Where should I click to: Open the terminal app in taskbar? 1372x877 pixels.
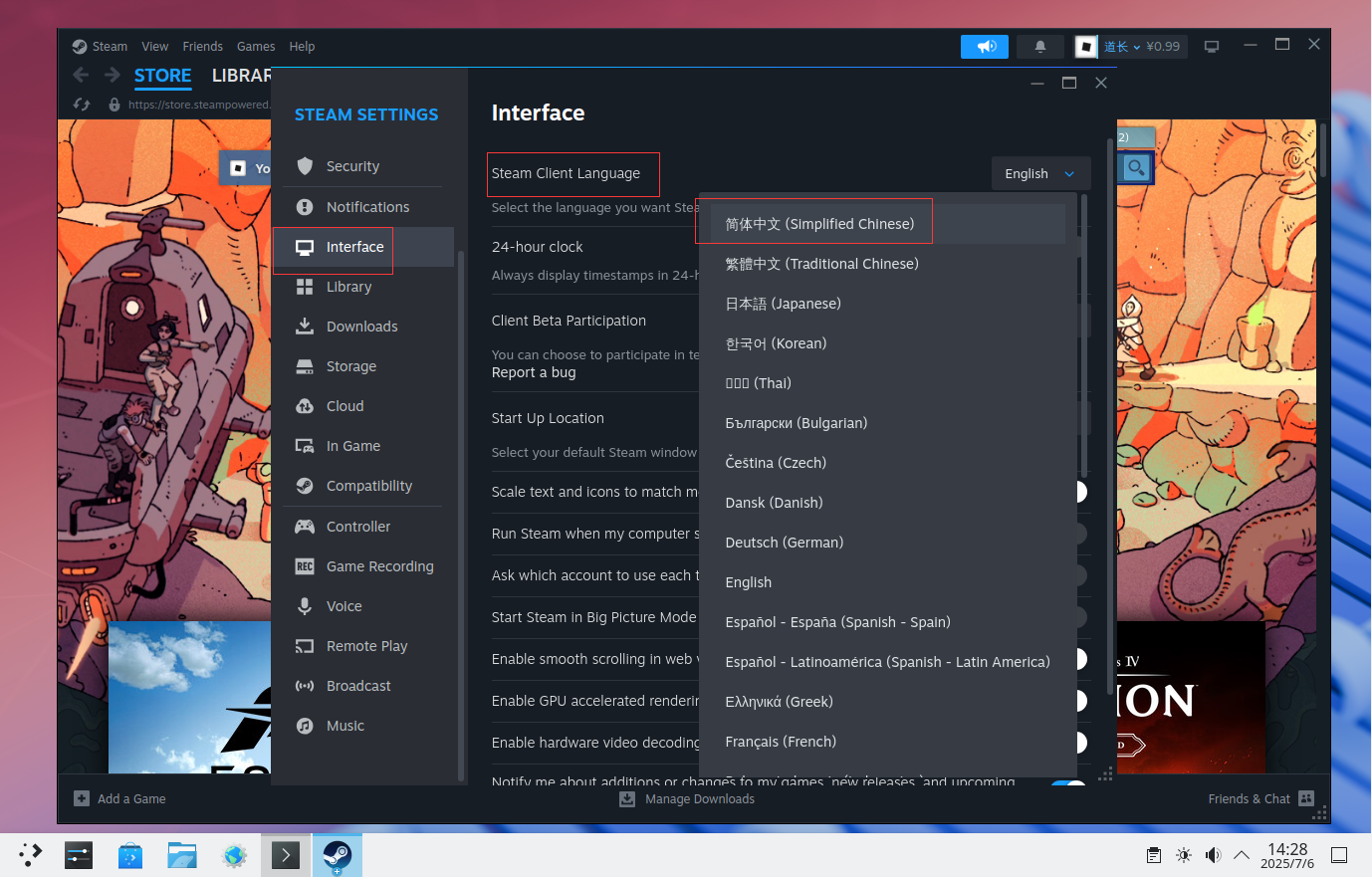coord(286,855)
